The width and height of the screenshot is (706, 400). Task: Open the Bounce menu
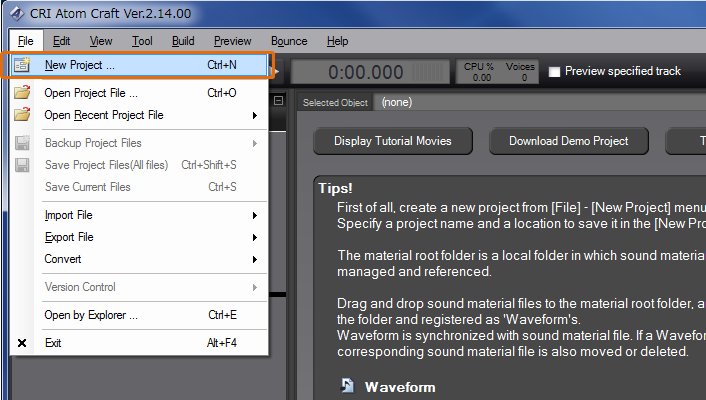coord(289,41)
